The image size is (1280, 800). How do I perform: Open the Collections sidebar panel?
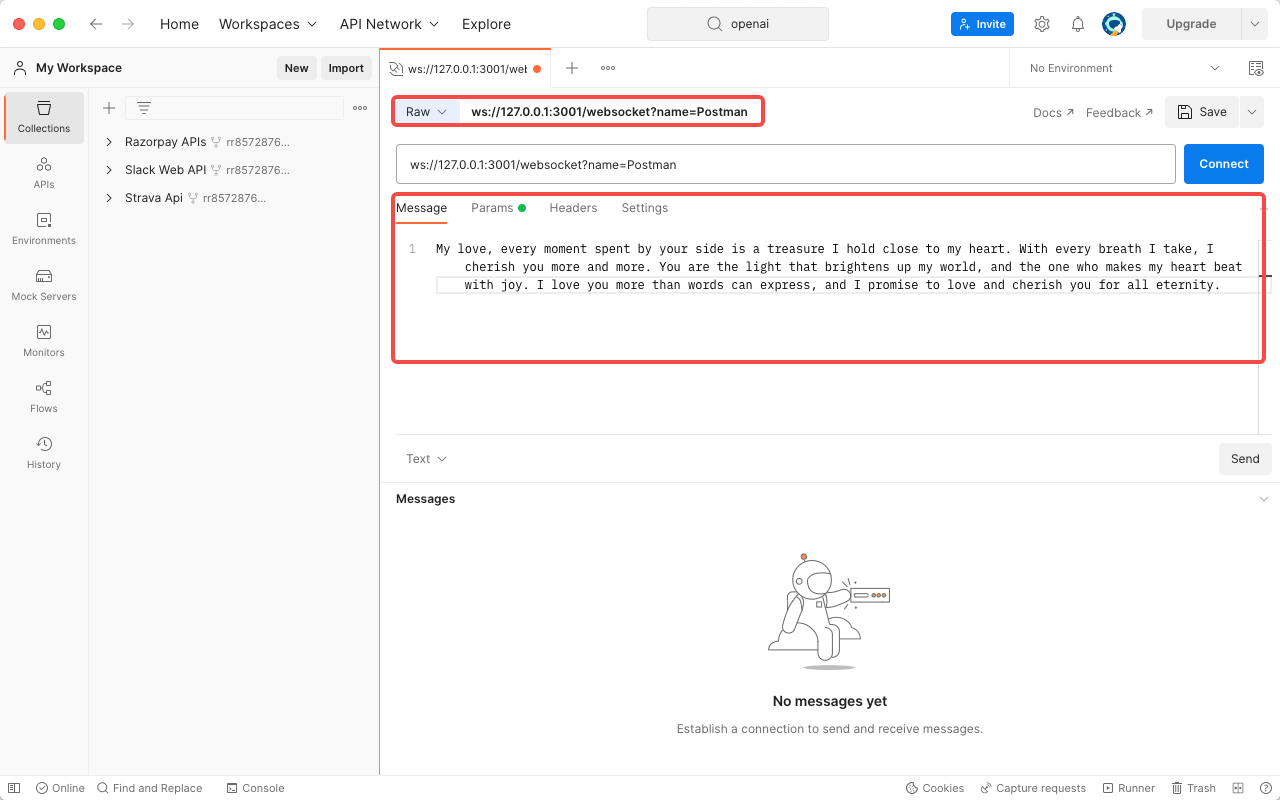(x=44, y=117)
